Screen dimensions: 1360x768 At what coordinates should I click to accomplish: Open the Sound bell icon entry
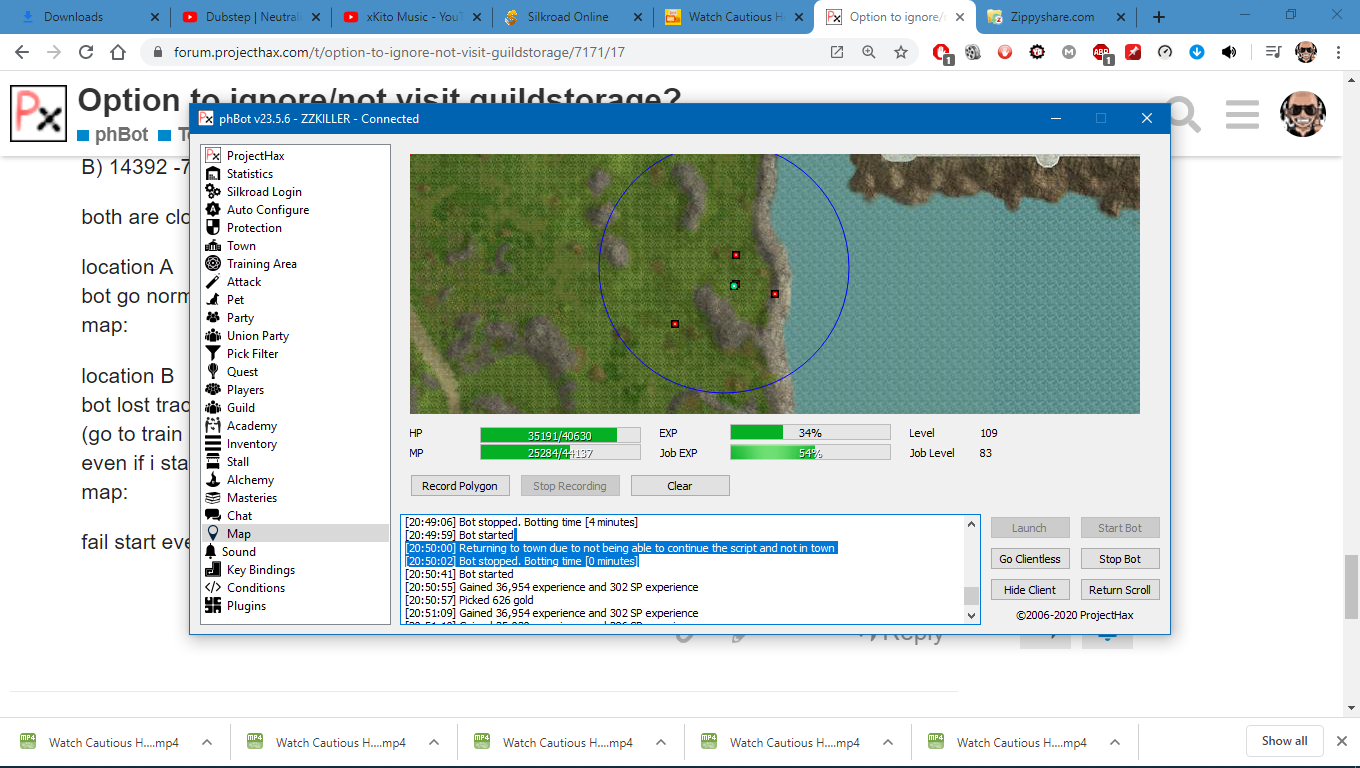212,552
